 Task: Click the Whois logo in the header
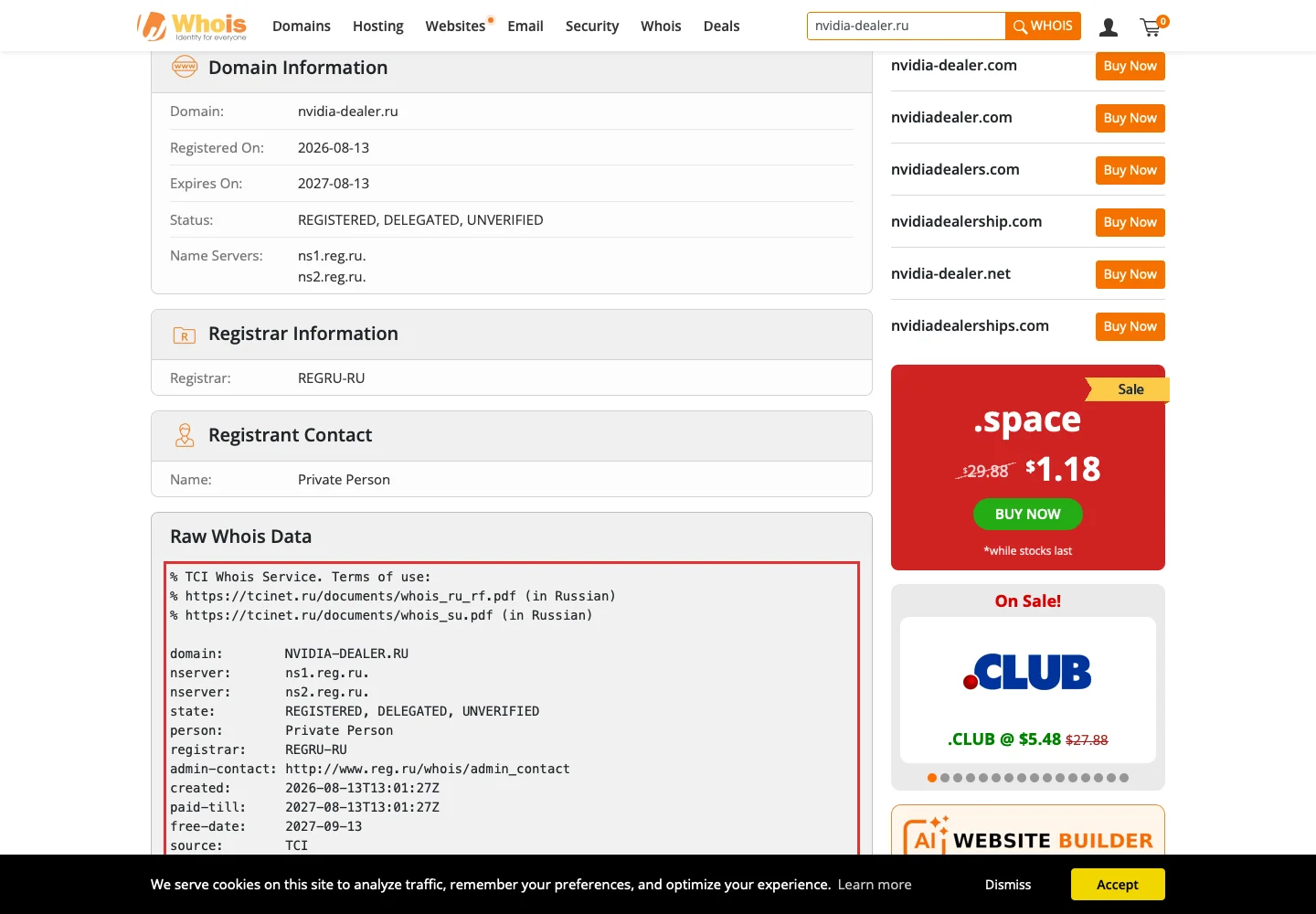[192, 26]
